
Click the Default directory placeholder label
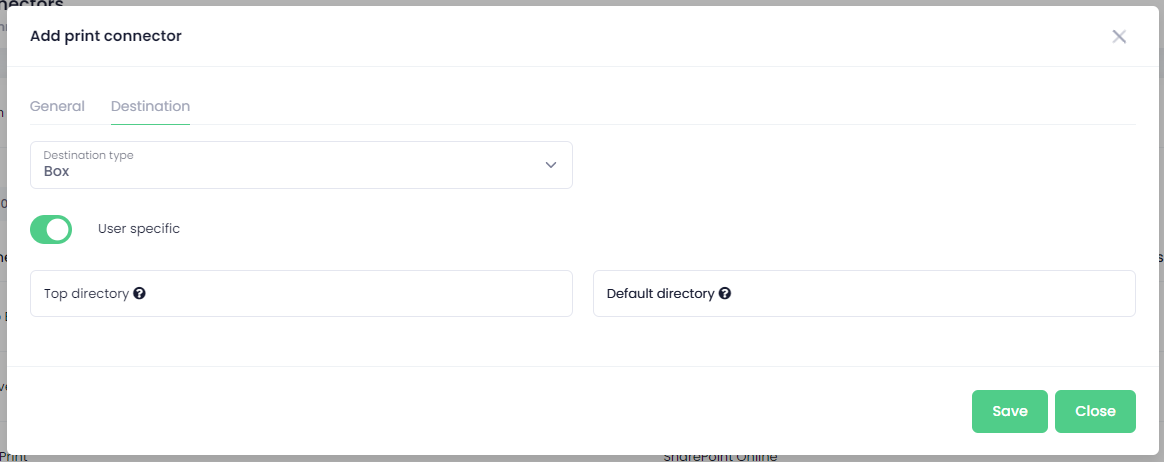pyautogui.click(x=660, y=293)
